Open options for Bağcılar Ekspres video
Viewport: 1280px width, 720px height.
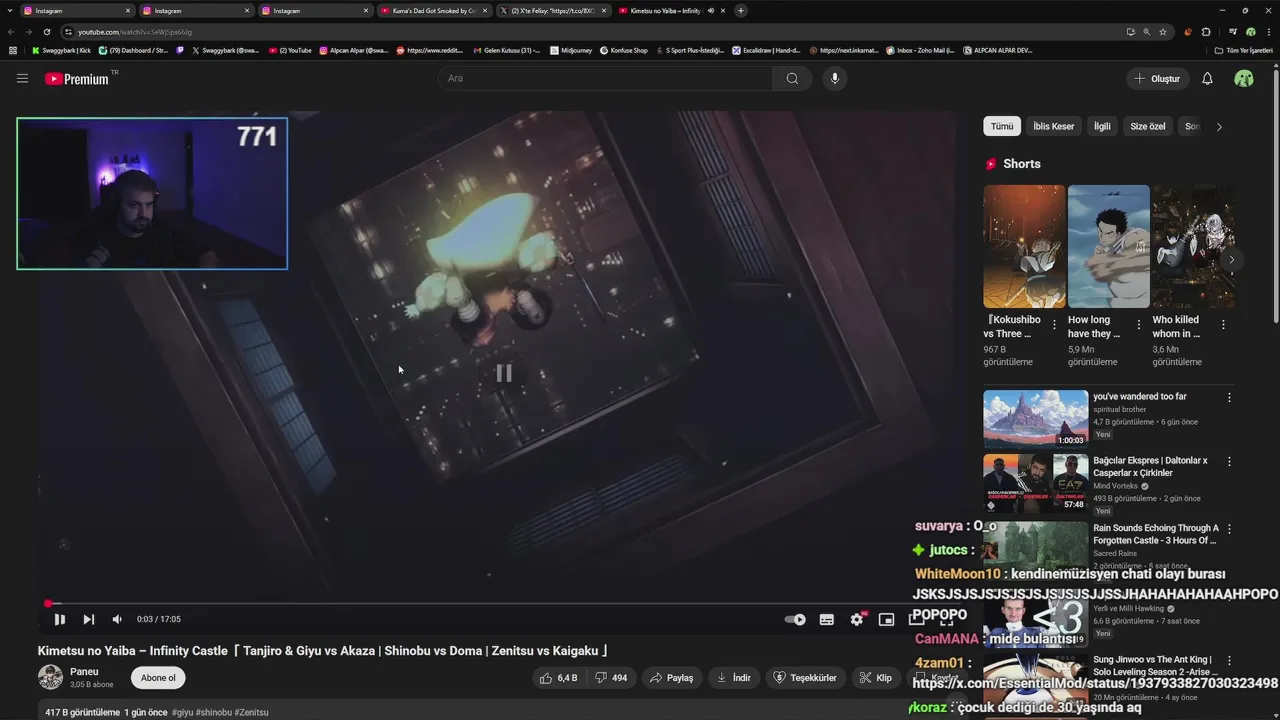(1229, 462)
